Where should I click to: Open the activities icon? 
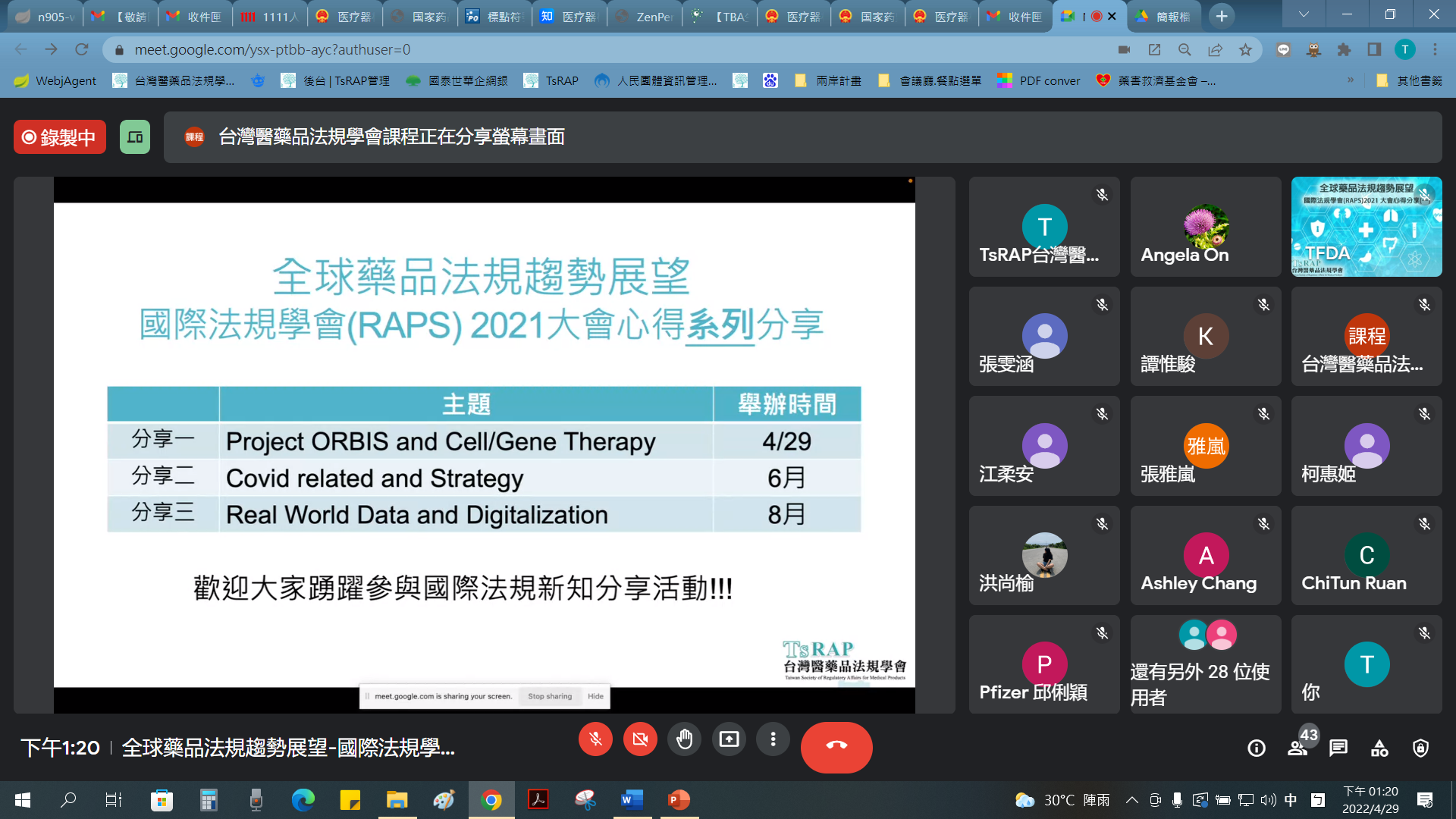[1379, 748]
